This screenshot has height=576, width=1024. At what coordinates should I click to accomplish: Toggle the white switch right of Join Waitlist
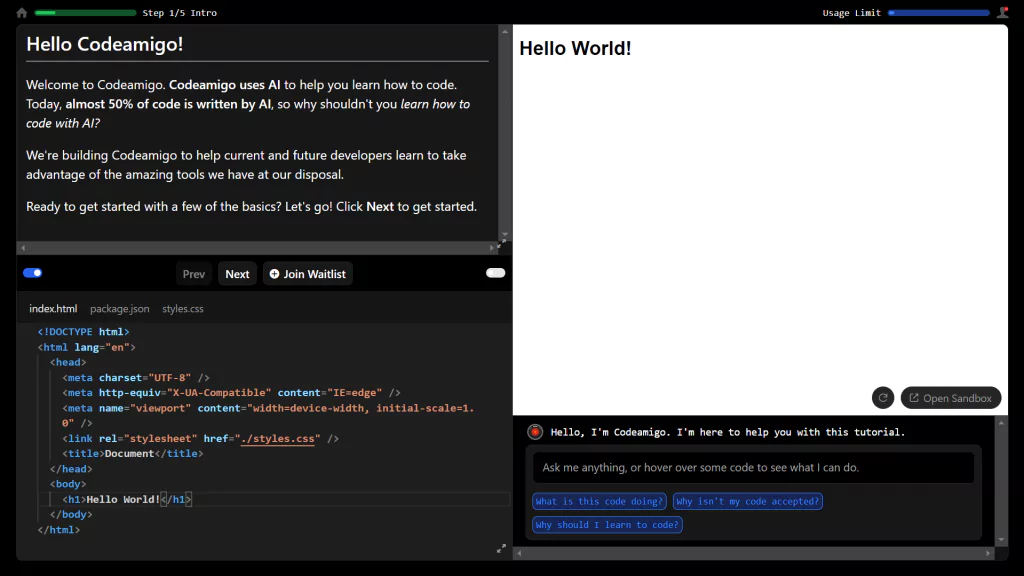point(496,273)
